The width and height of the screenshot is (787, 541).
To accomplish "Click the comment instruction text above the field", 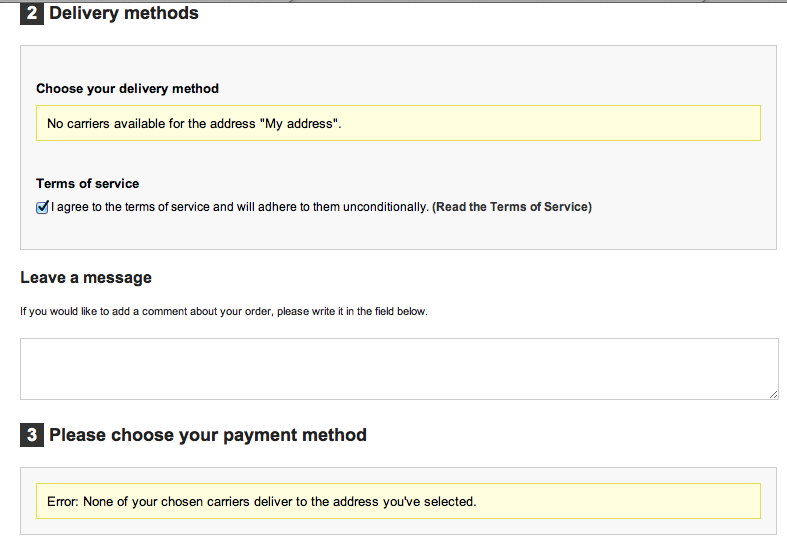I will (224, 311).
